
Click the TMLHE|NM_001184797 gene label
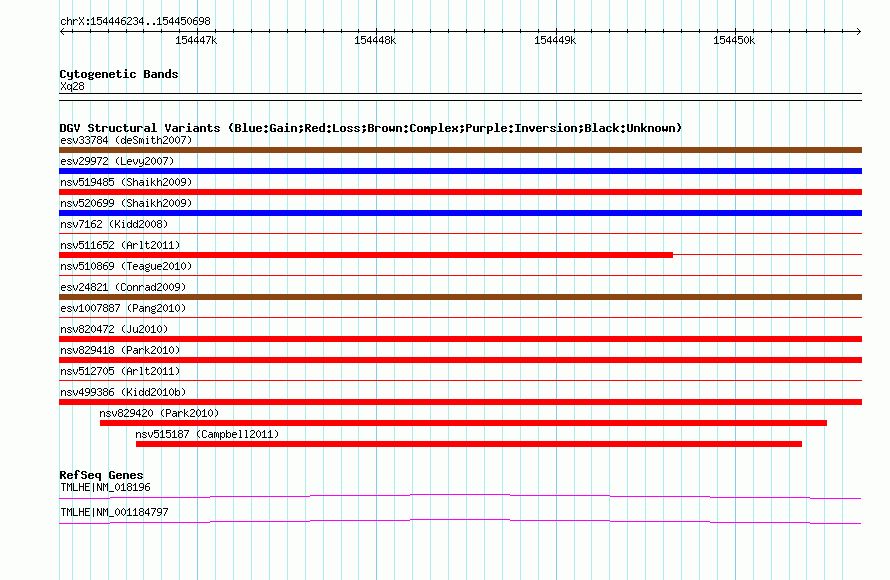coord(114,512)
